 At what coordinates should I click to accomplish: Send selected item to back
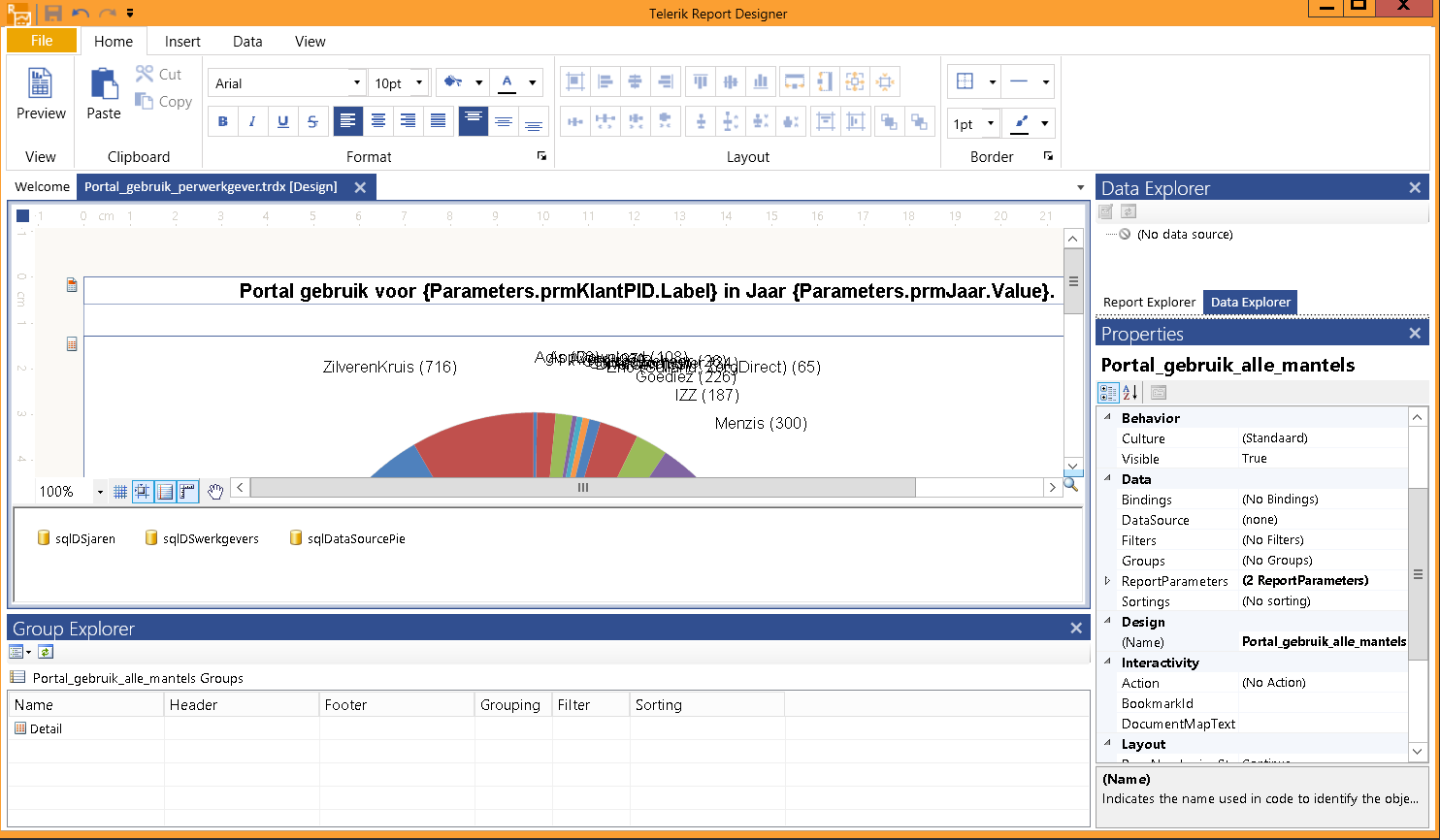point(918,121)
